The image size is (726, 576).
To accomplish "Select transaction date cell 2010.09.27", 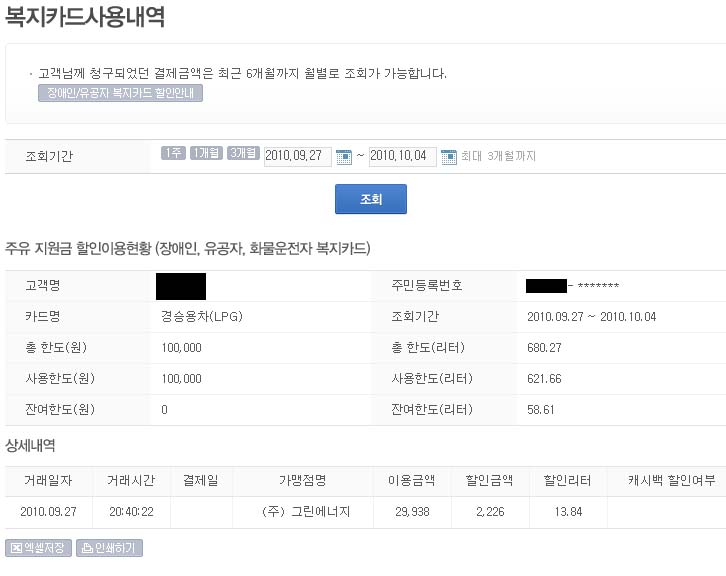I will coord(48,512).
